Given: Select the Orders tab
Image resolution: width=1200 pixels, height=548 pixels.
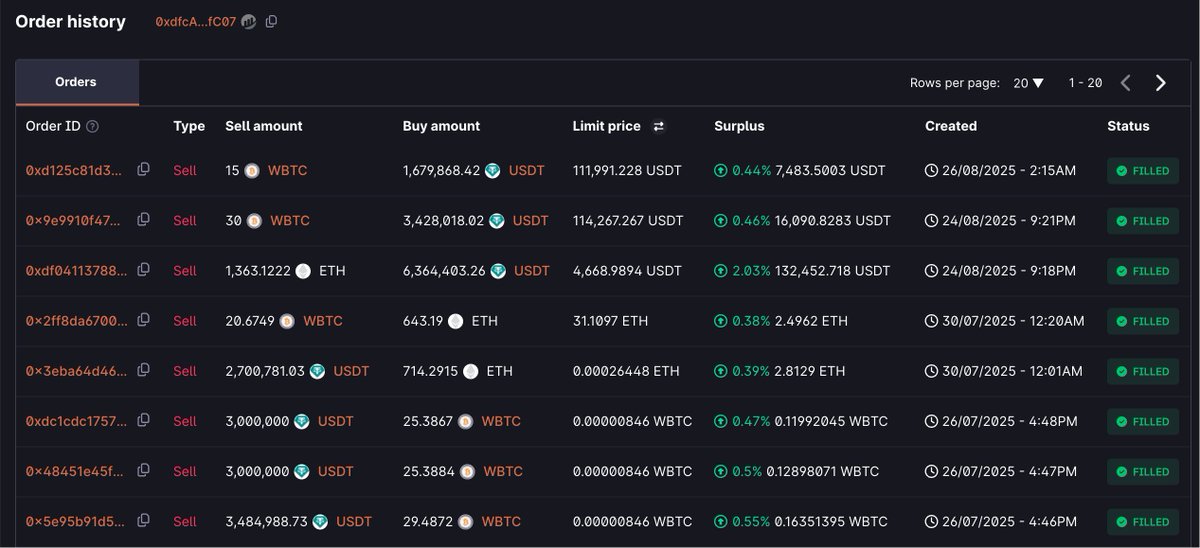Looking at the screenshot, I should tap(76, 82).
